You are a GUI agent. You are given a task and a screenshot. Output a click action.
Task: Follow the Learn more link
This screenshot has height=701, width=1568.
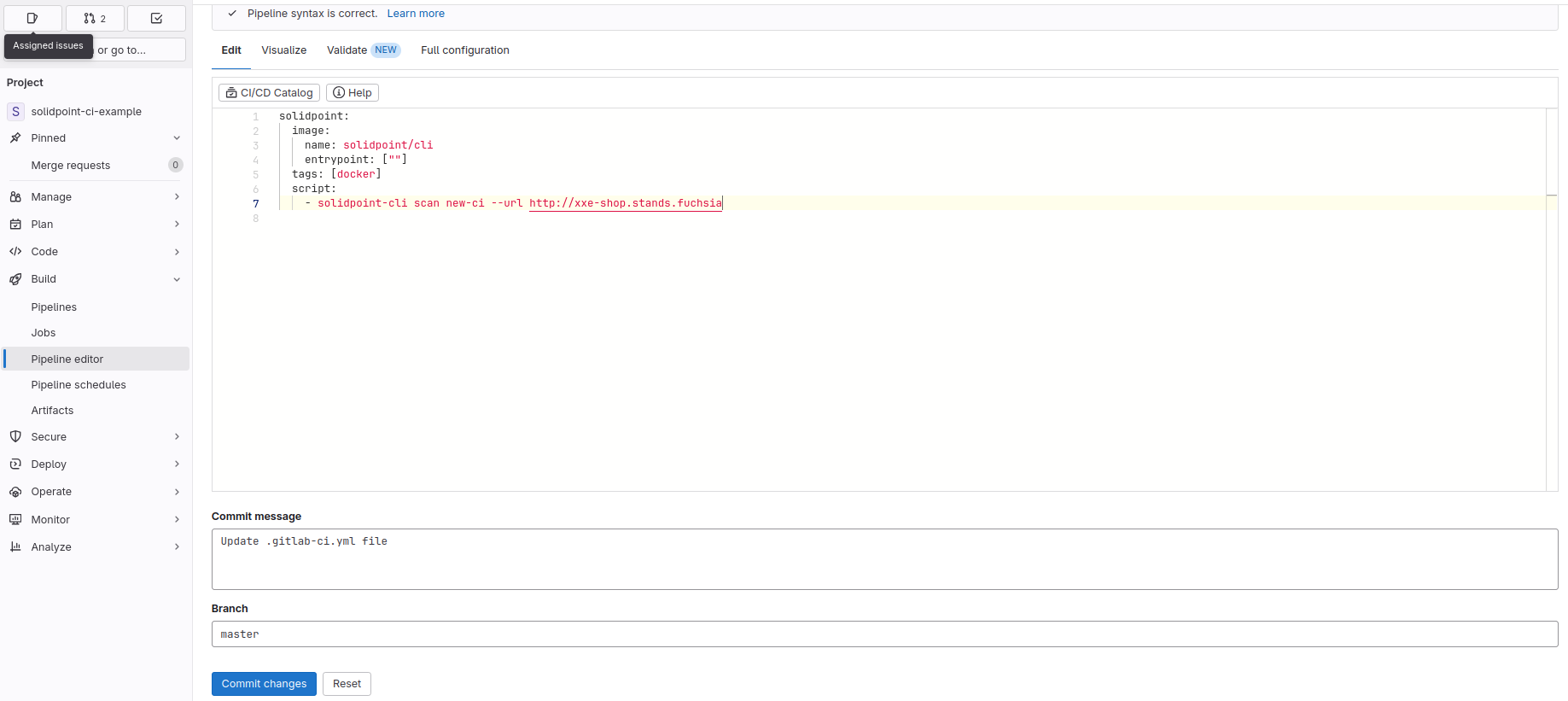coord(416,14)
